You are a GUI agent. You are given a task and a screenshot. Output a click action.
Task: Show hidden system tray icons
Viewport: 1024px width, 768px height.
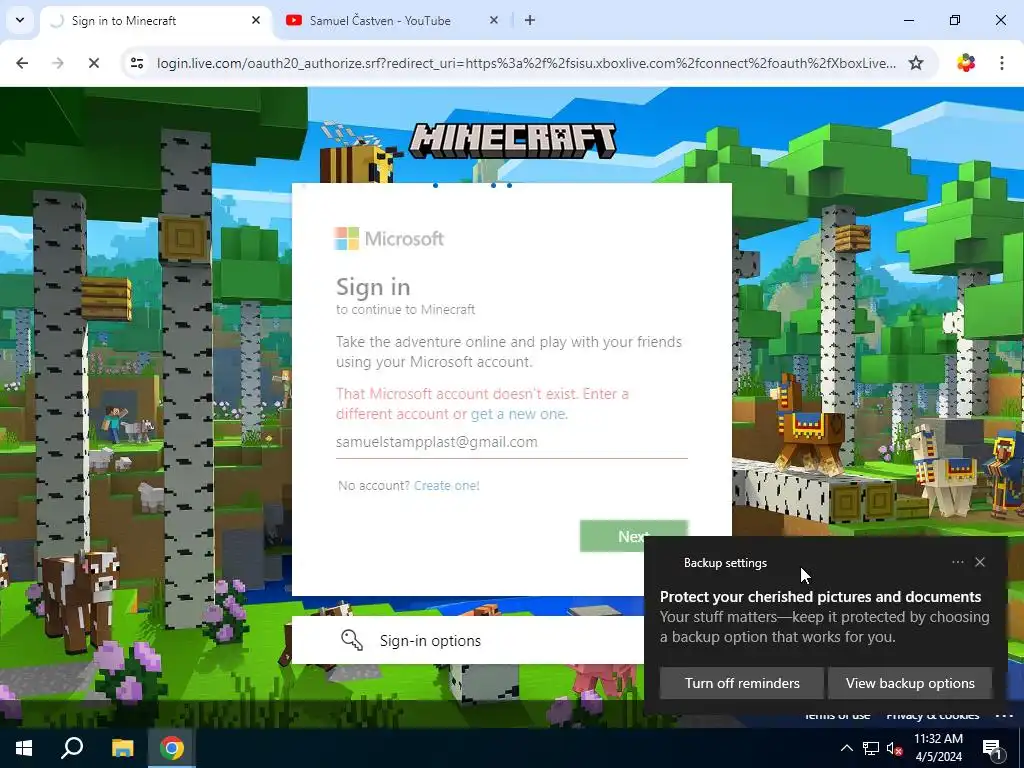click(x=846, y=748)
